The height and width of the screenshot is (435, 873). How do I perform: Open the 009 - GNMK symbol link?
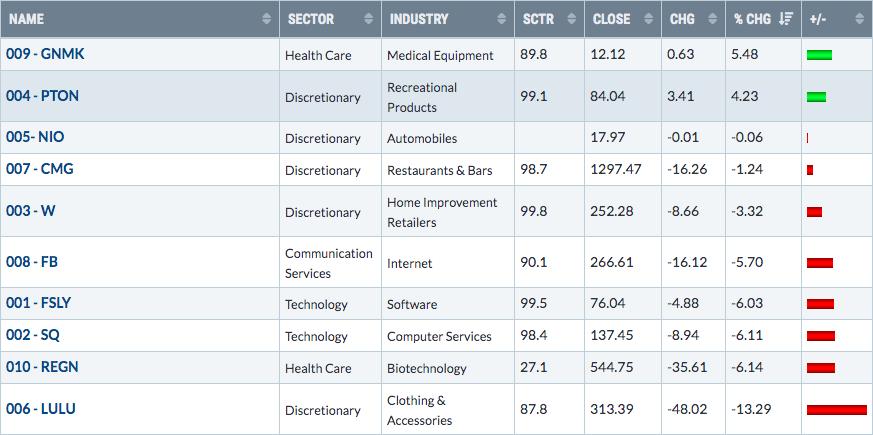pos(45,54)
